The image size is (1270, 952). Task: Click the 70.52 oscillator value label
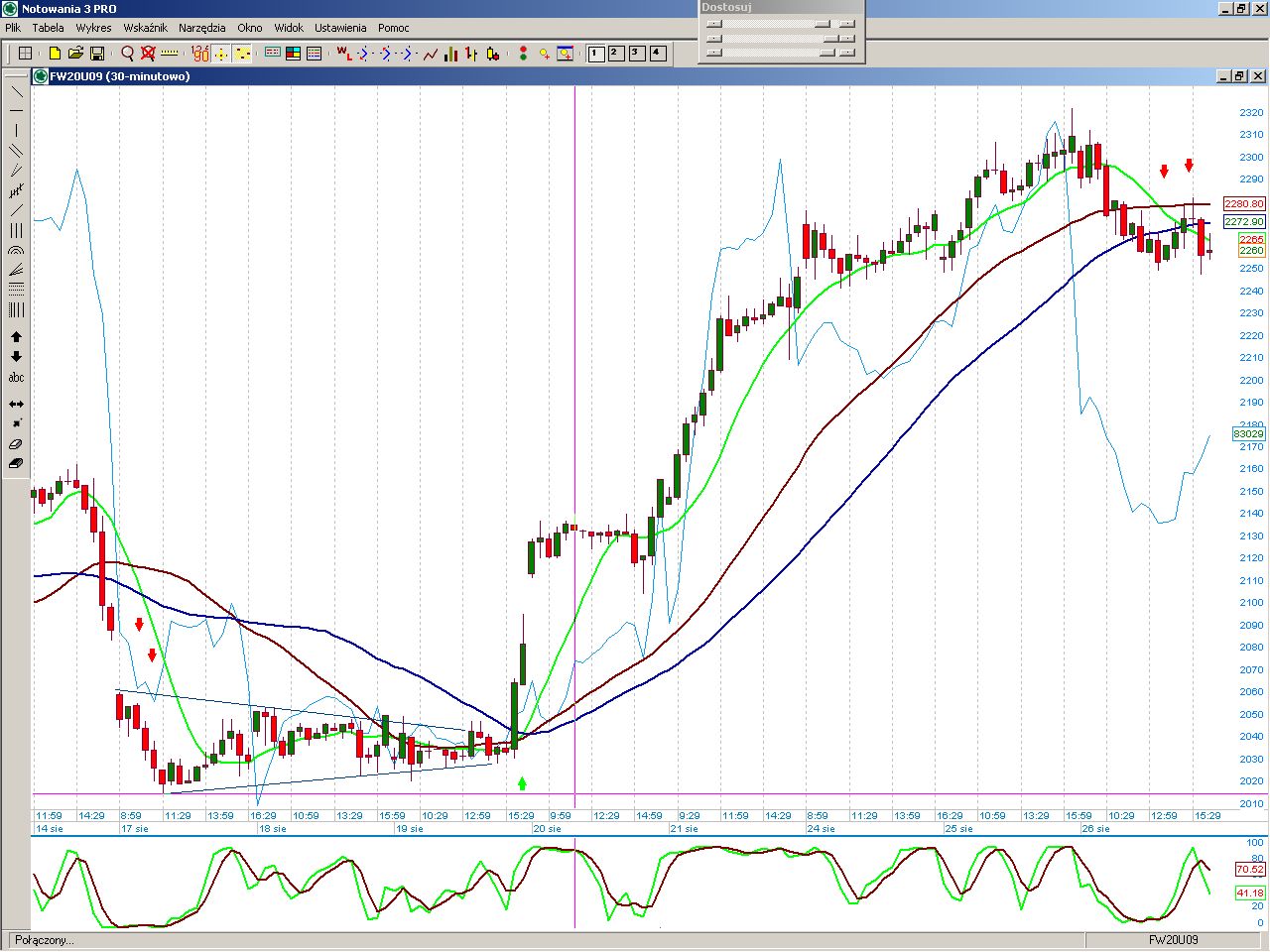[1250, 870]
